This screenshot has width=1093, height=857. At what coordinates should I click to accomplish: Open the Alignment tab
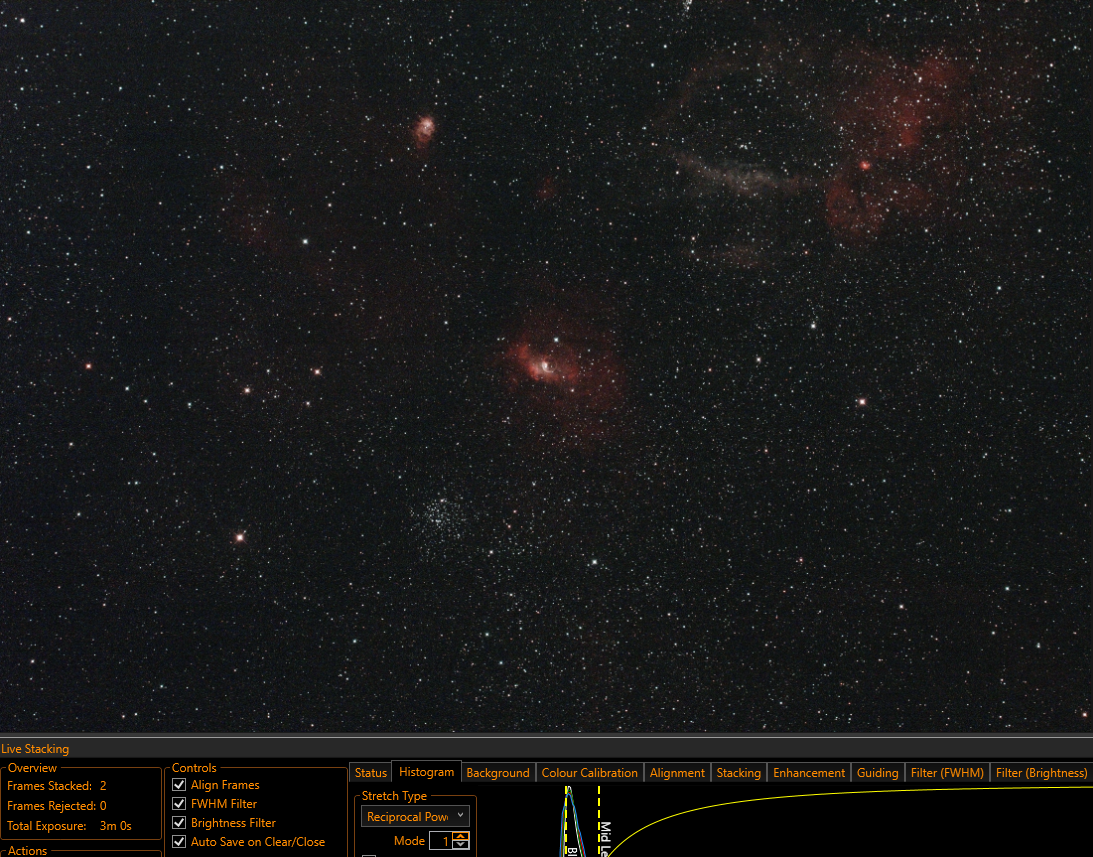(677, 773)
